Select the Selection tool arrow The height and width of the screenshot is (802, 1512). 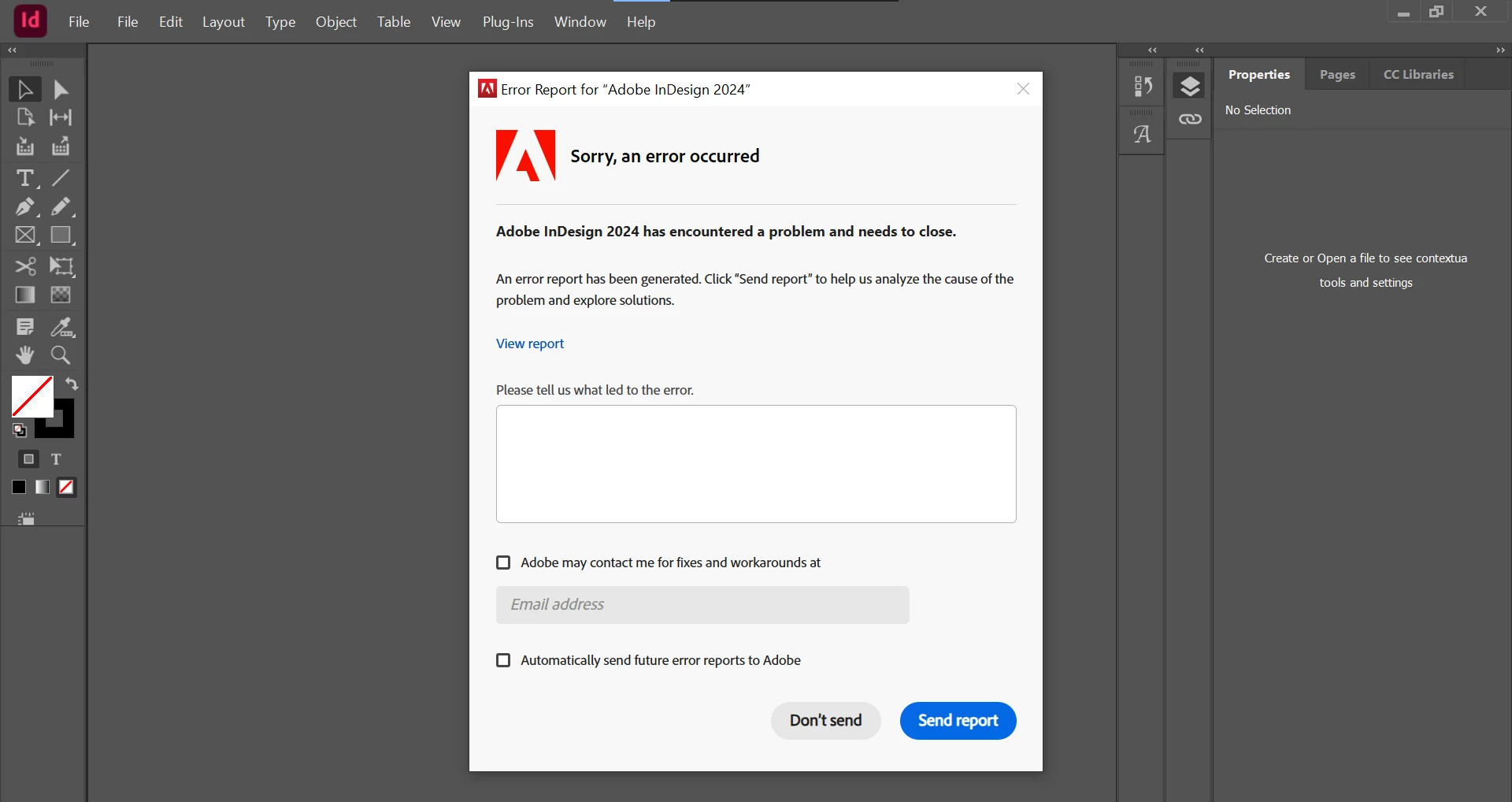pos(25,89)
